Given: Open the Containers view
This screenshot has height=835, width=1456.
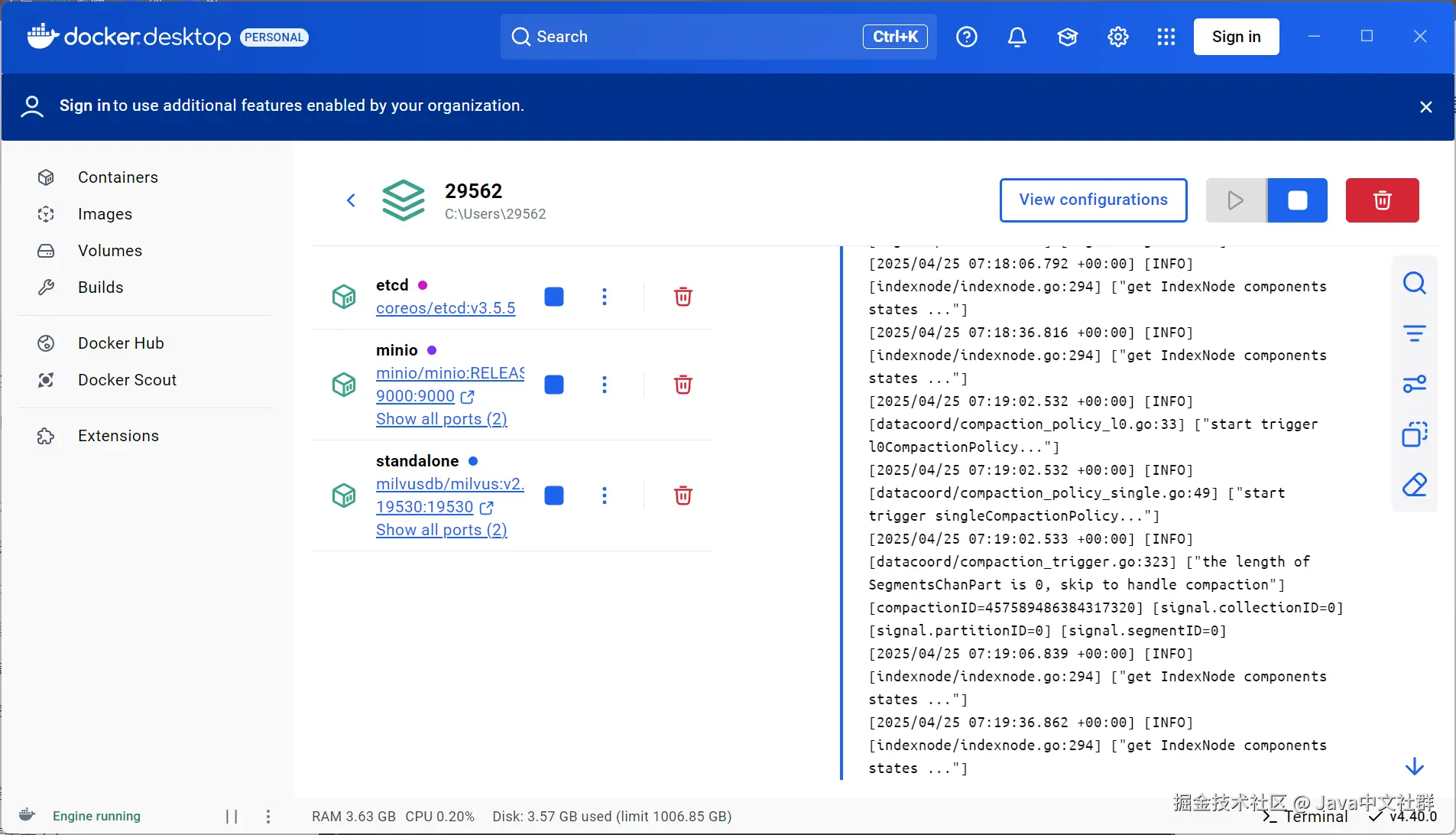Looking at the screenshot, I should [118, 177].
